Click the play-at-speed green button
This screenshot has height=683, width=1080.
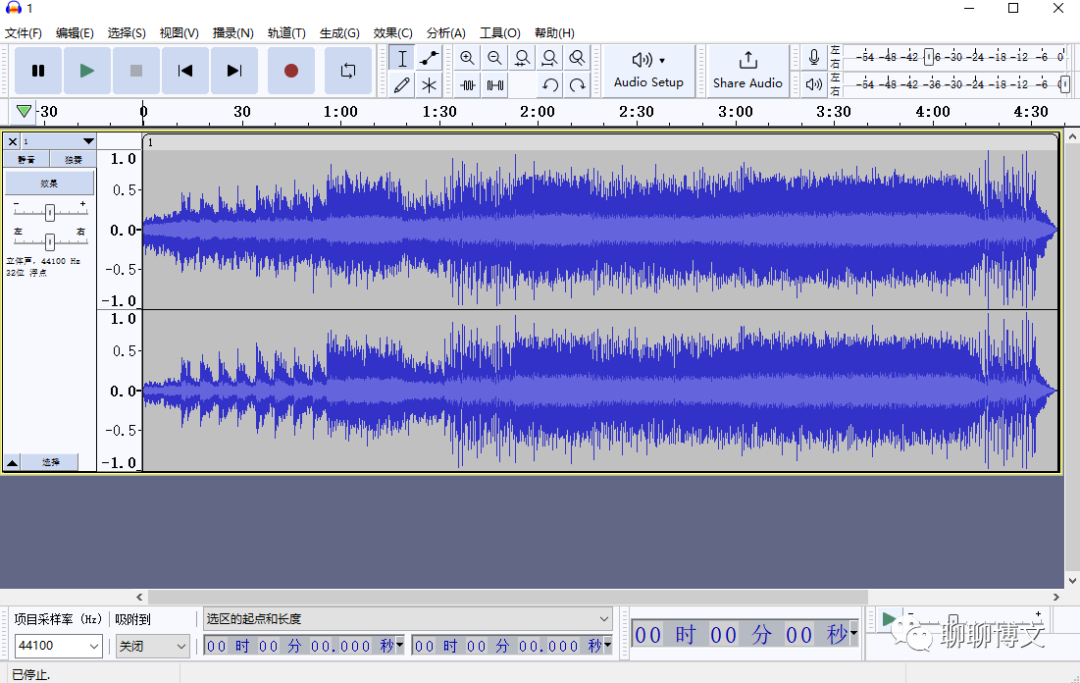pyautogui.click(x=889, y=620)
